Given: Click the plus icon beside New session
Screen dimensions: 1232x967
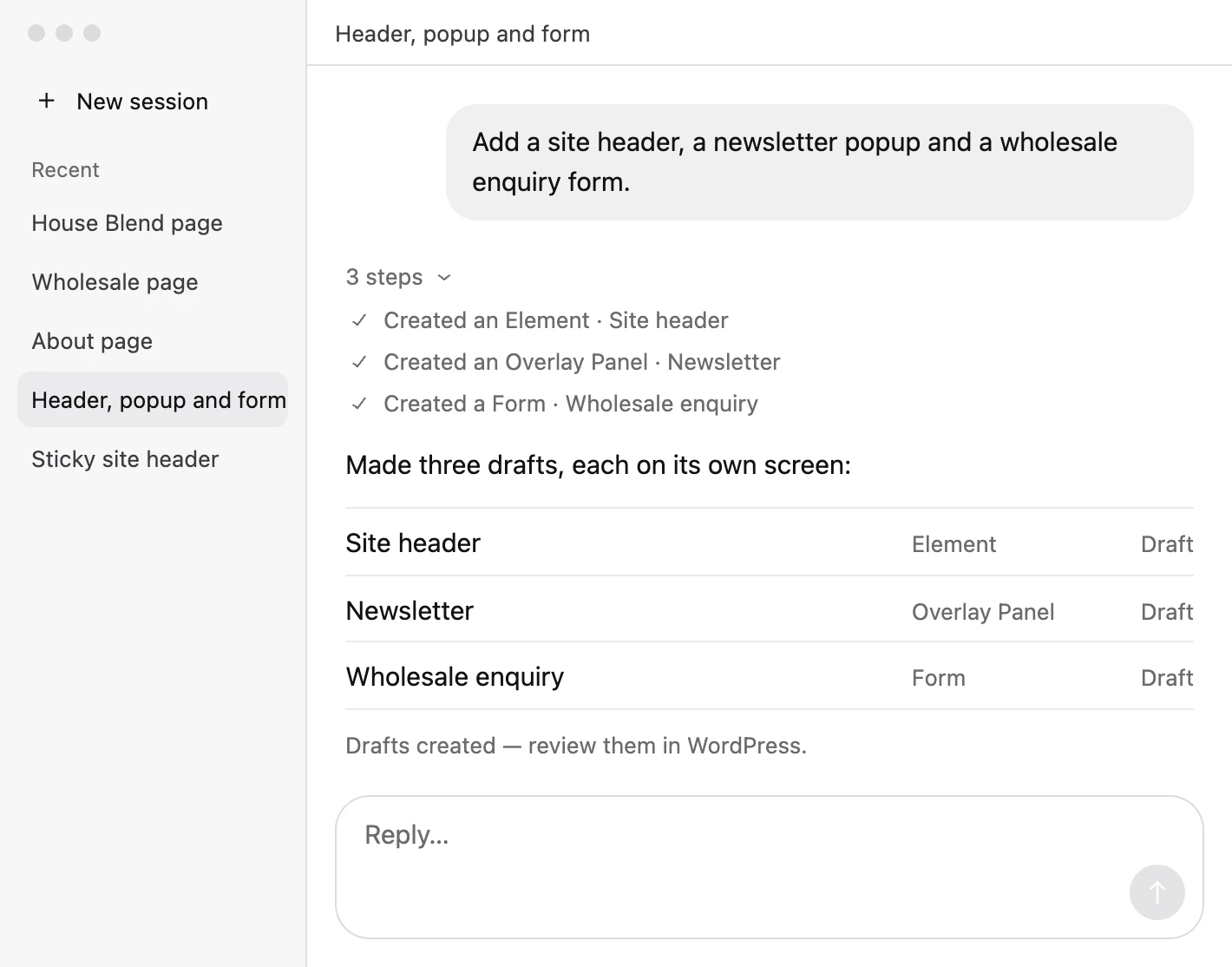Looking at the screenshot, I should 47,101.
